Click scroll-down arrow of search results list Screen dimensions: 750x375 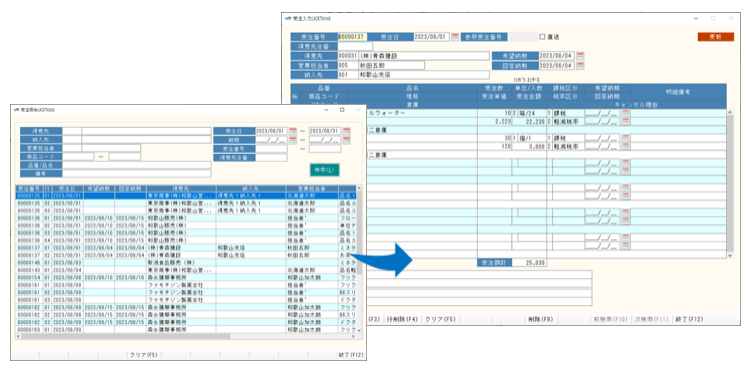point(360,330)
